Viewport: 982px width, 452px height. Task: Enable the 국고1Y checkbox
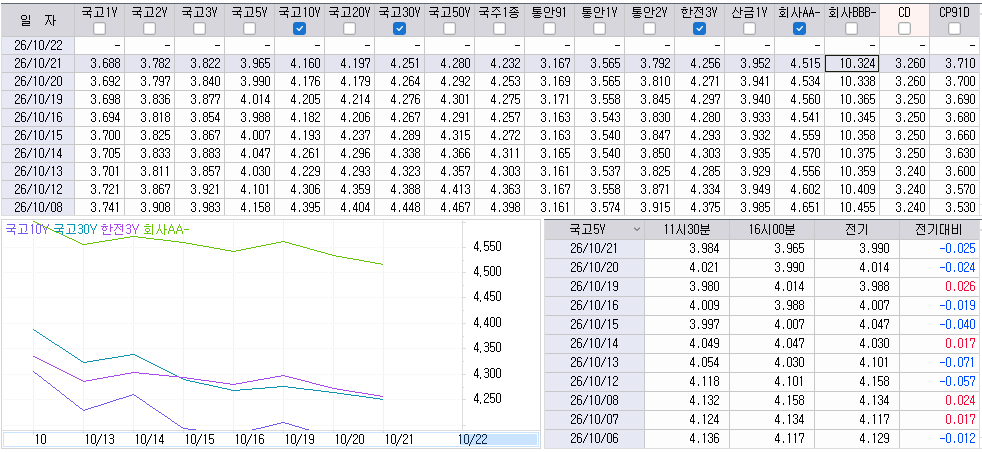(x=99, y=28)
